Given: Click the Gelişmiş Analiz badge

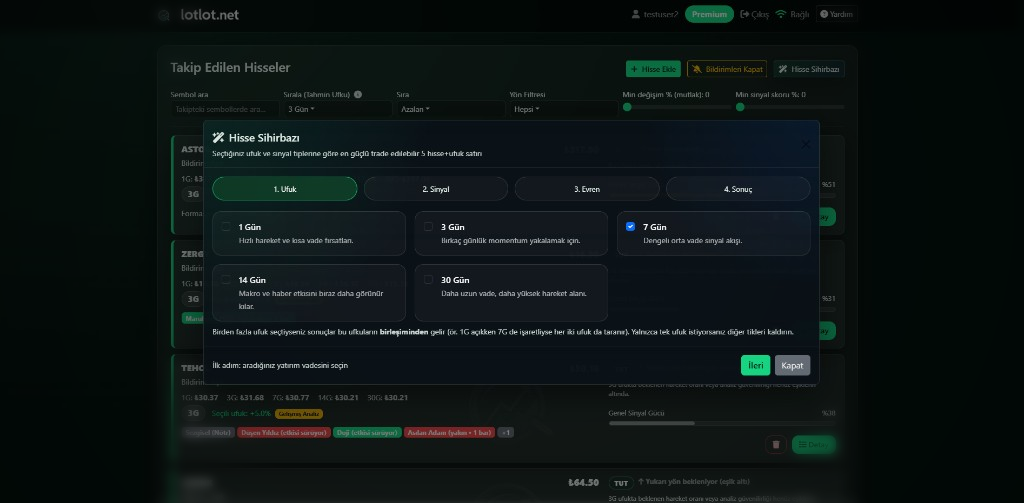Looking at the screenshot, I should point(299,414).
